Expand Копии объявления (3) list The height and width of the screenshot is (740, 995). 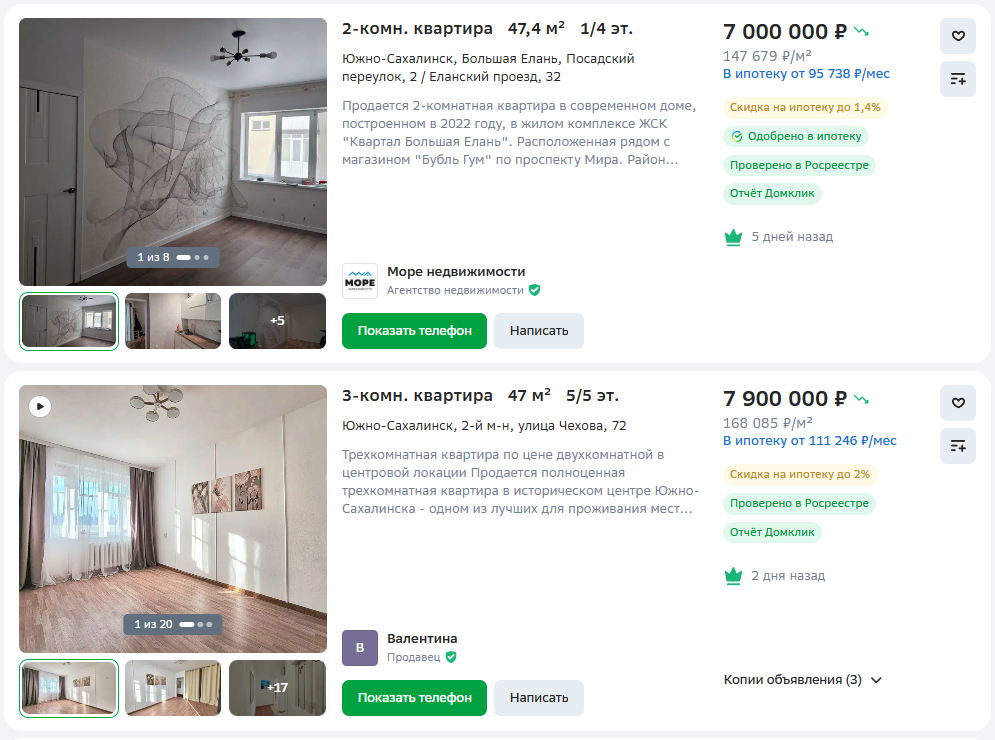point(803,680)
